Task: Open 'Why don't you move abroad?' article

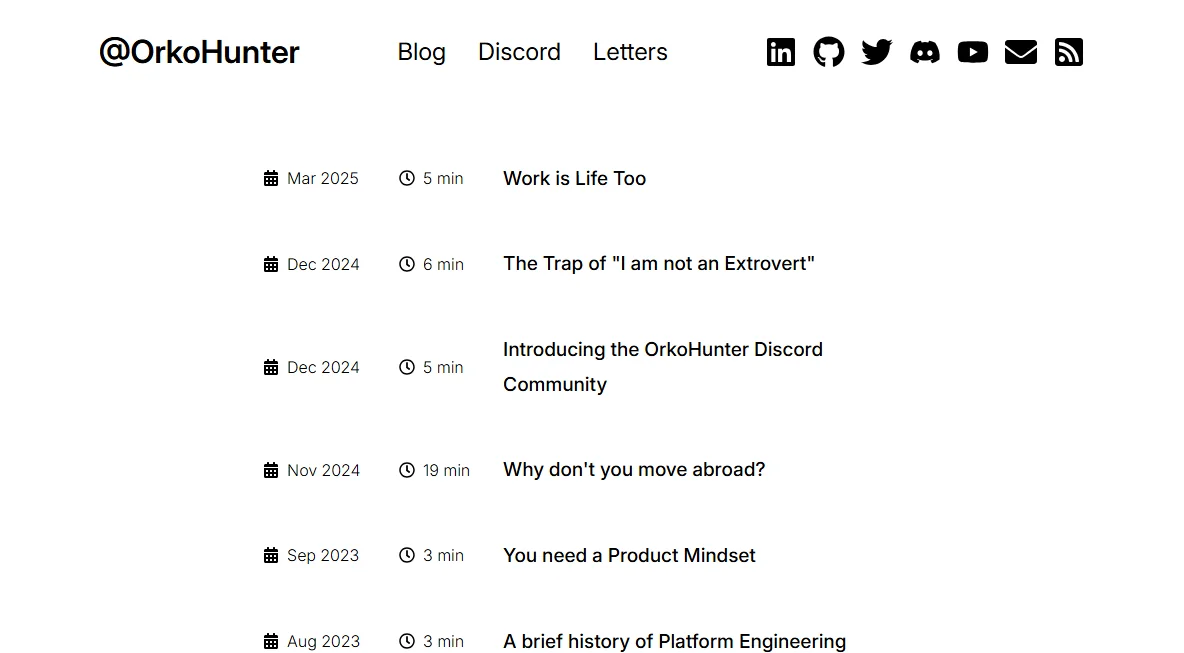Action: [x=634, y=470]
